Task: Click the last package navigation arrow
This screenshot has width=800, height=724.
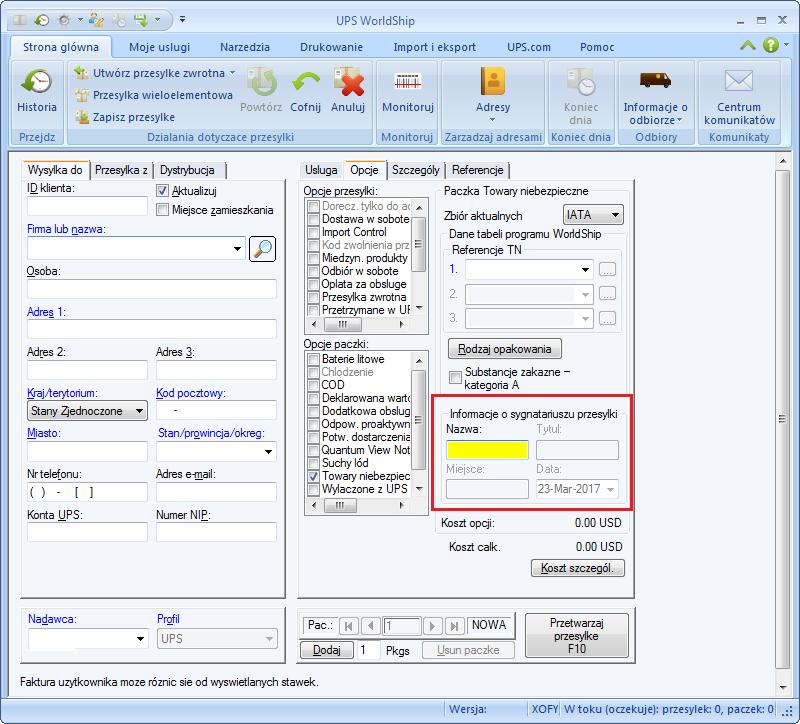Action: (x=455, y=626)
